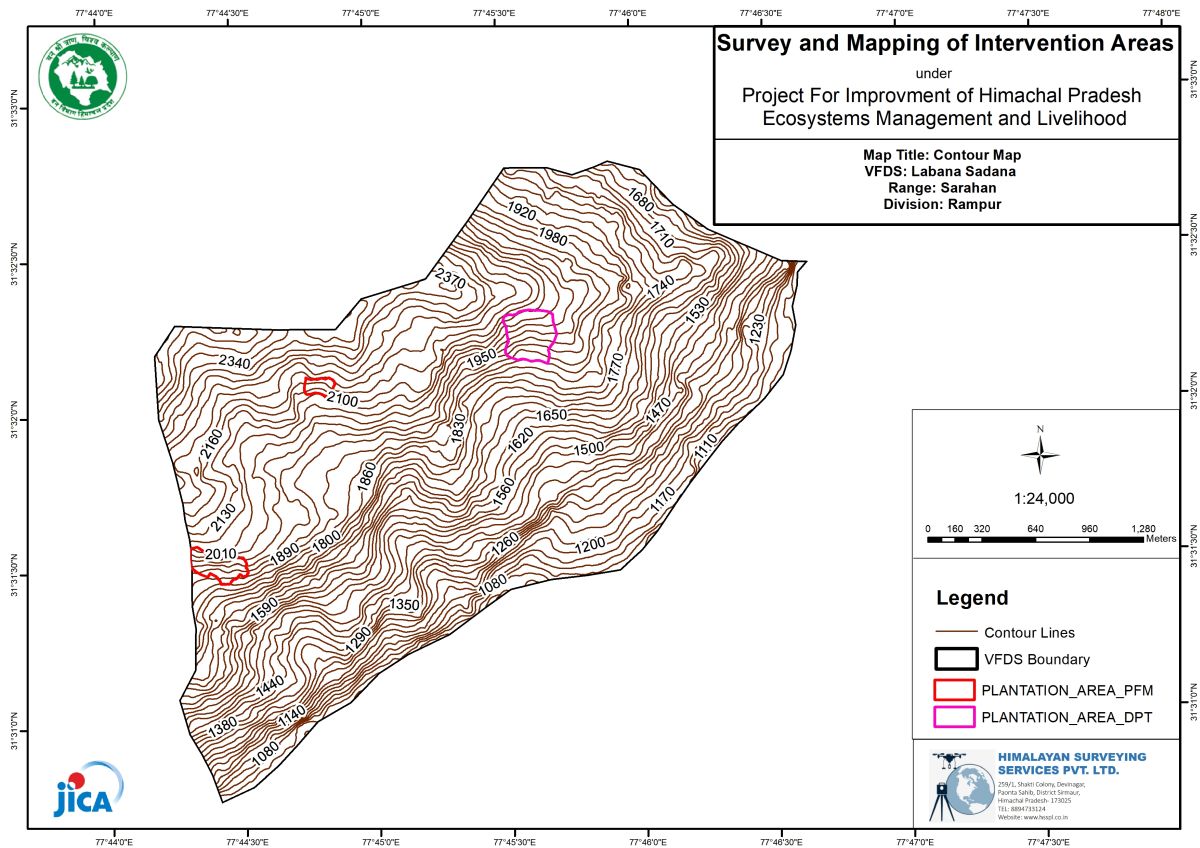Select the red PFM polygon beside contour 2100
Viewport: 1200px width, 848px height.
pos(319,386)
